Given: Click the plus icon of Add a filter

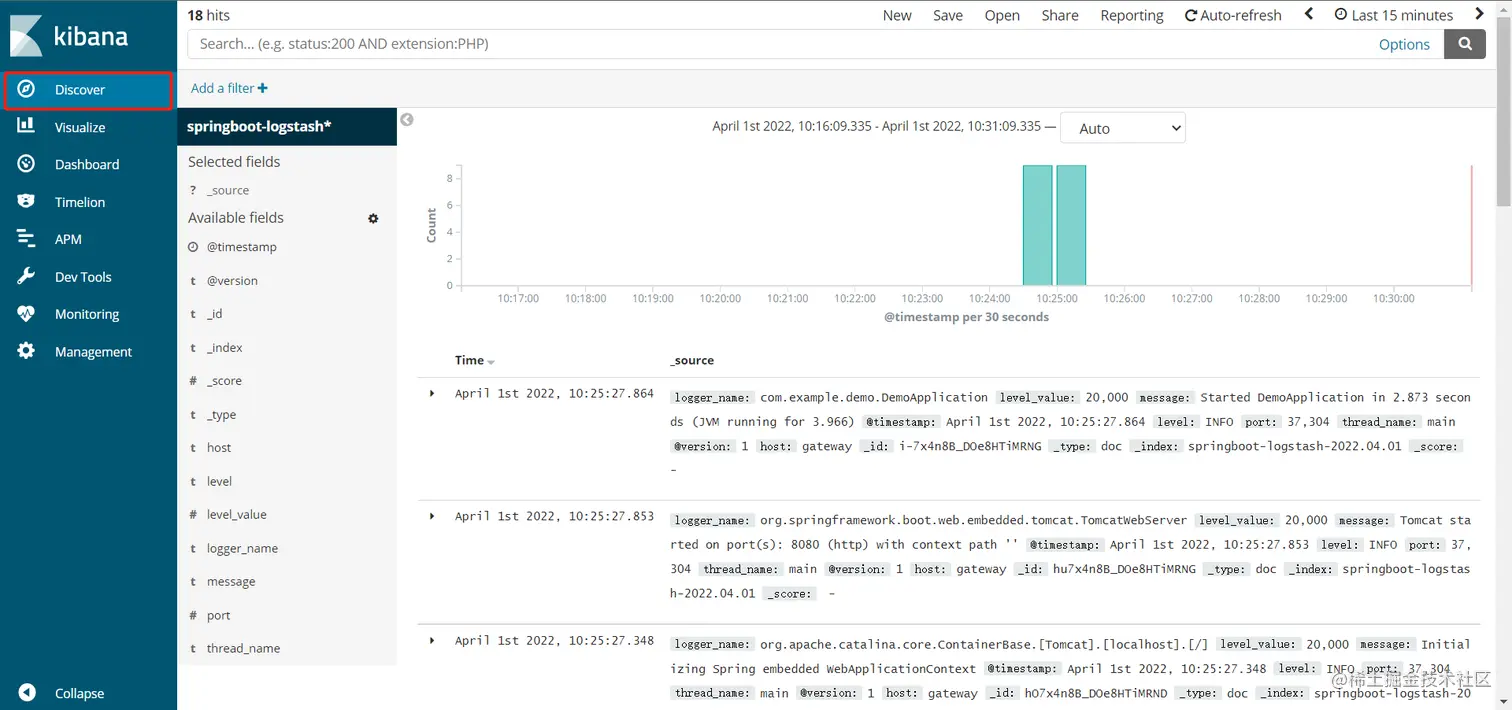Looking at the screenshot, I should coord(262,88).
